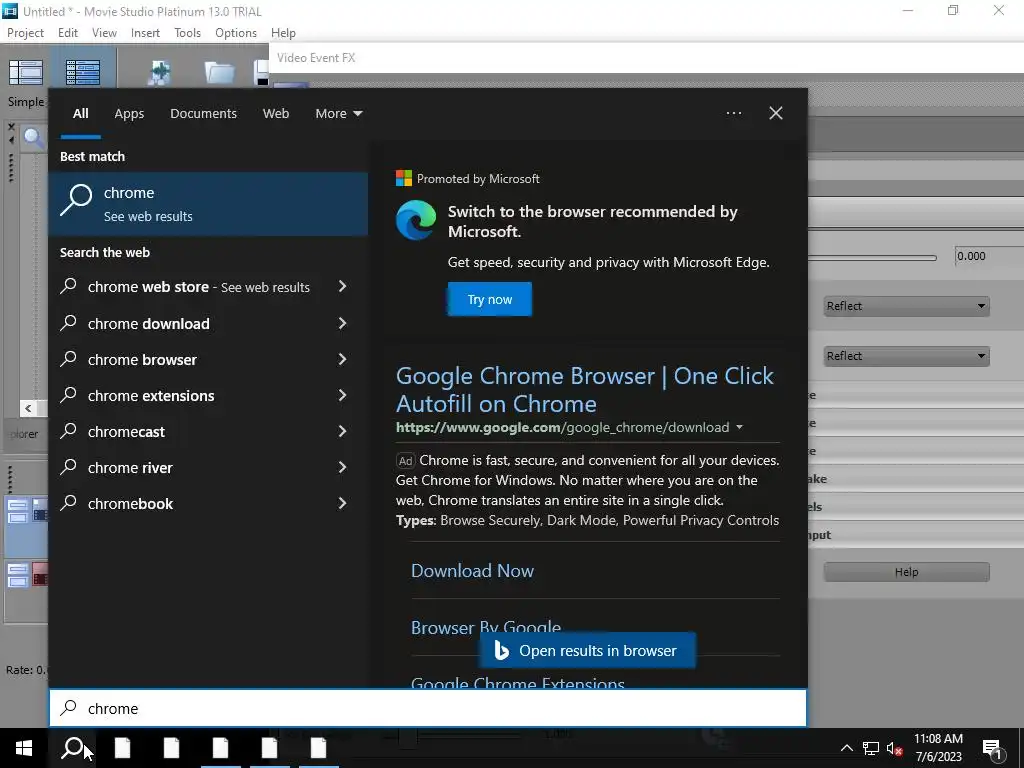
Task: Open the Project menu
Action: point(25,33)
